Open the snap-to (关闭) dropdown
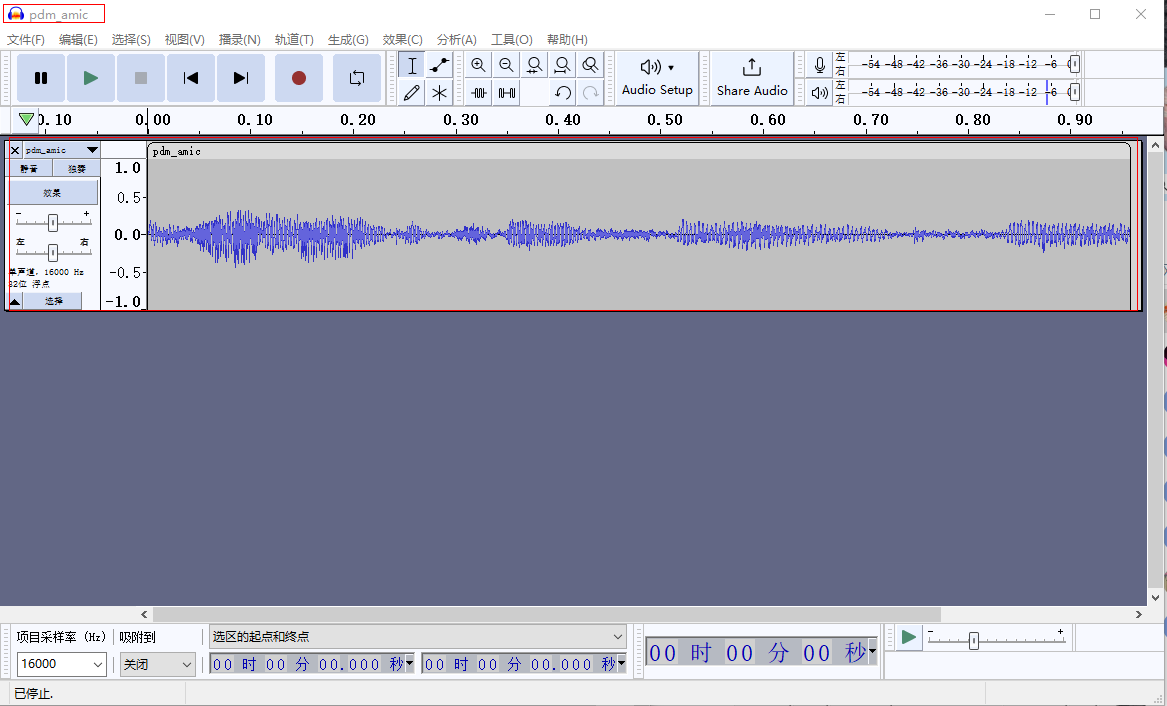This screenshot has height=706, width=1167. coord(186,664)
